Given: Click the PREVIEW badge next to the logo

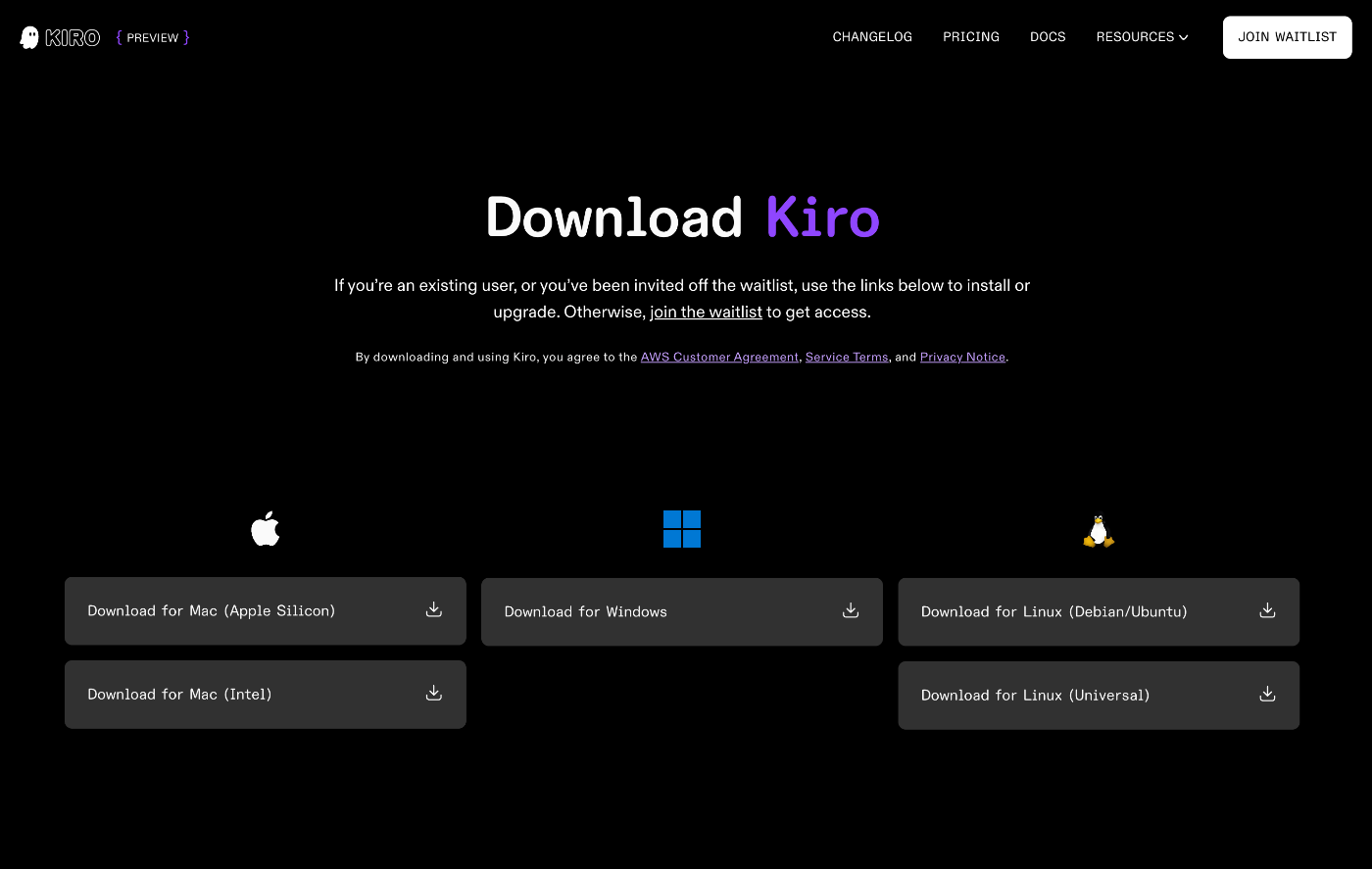Looking at the screenshot, I should click(x=153, y=37).
